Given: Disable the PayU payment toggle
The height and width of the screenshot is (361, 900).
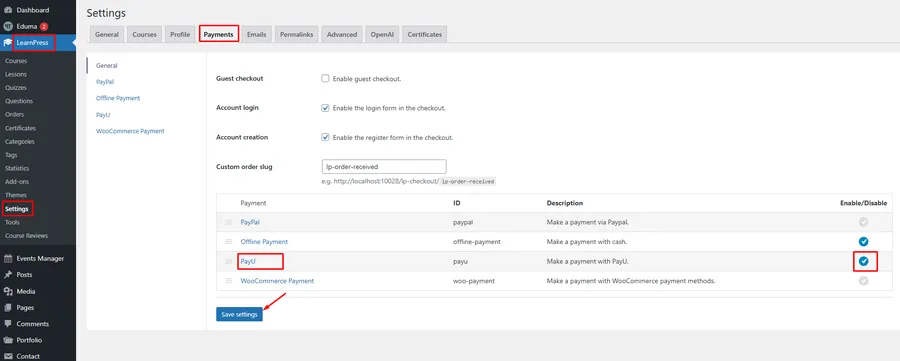Looking at the screenshot, I should click(863, 261).
